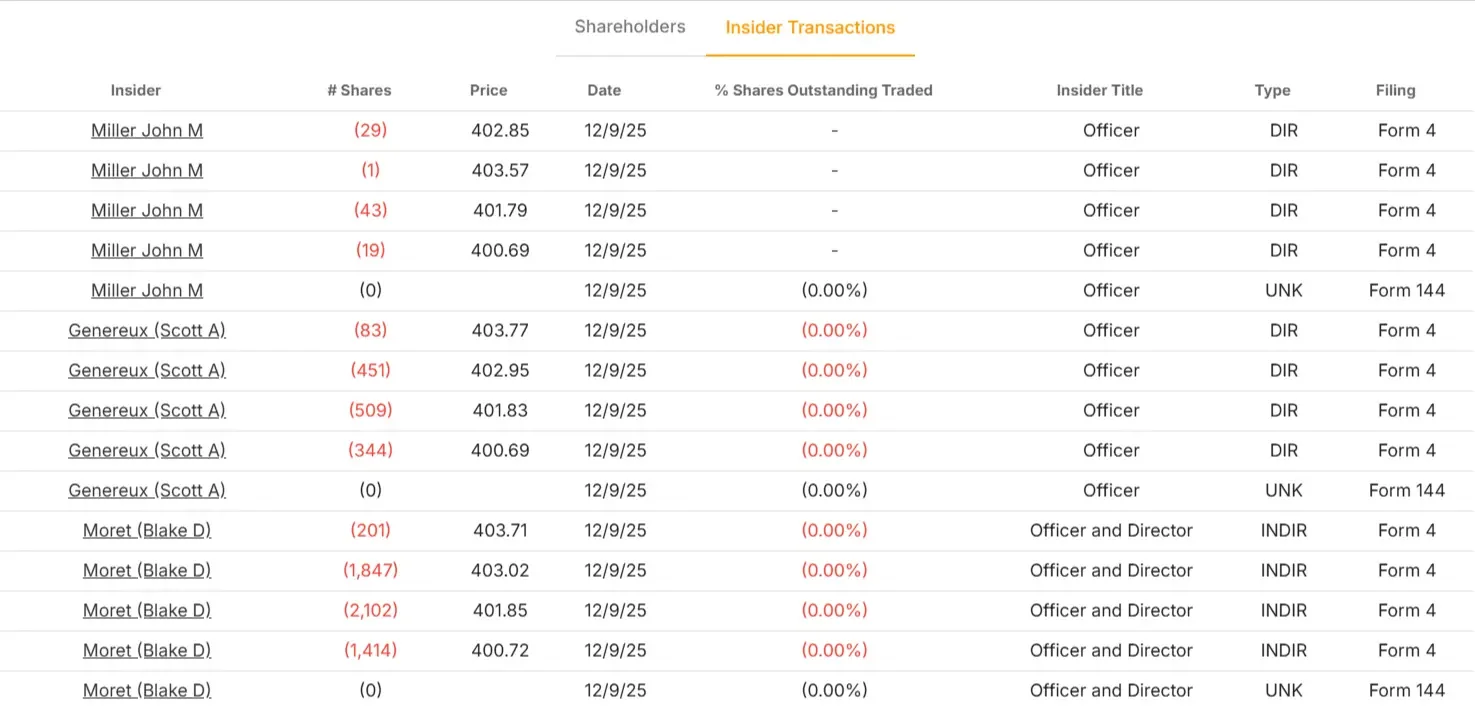Click Moret (Blake D) link priced 400.72
Screen dimensions: 1475x708
147,651
